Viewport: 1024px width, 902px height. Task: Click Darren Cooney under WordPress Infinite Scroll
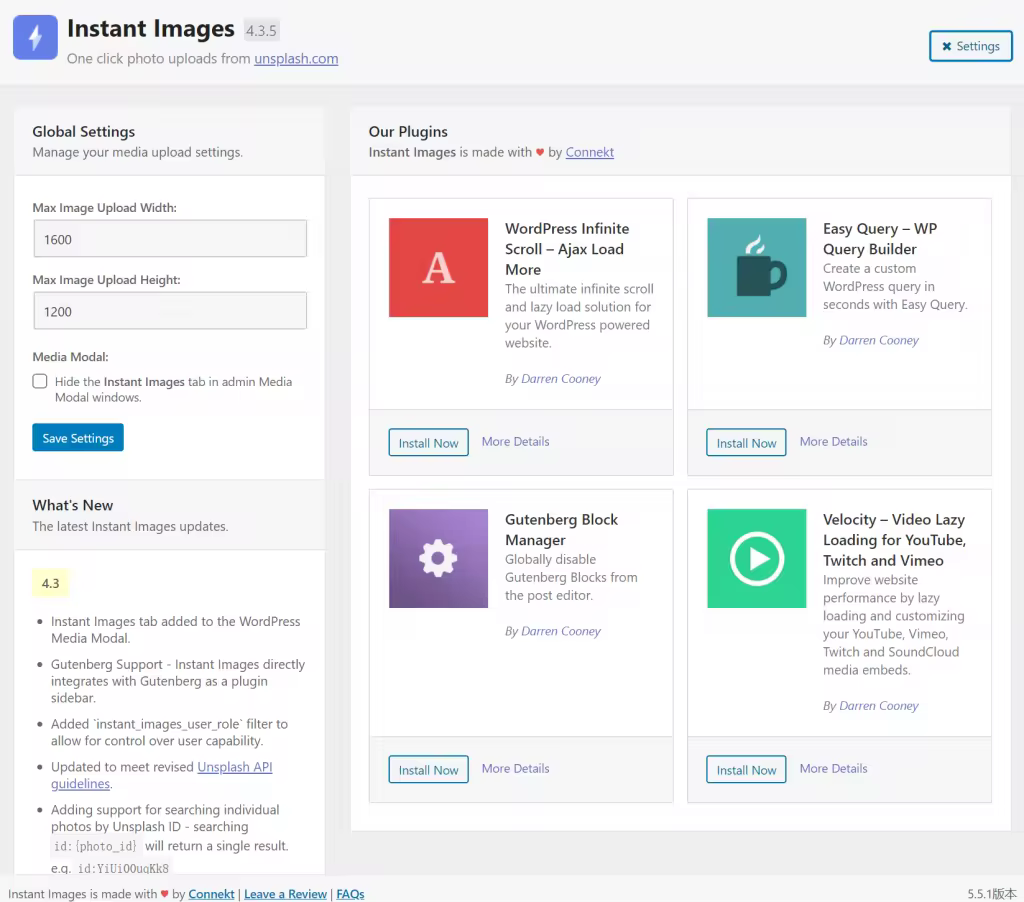(x=561, y=378)
